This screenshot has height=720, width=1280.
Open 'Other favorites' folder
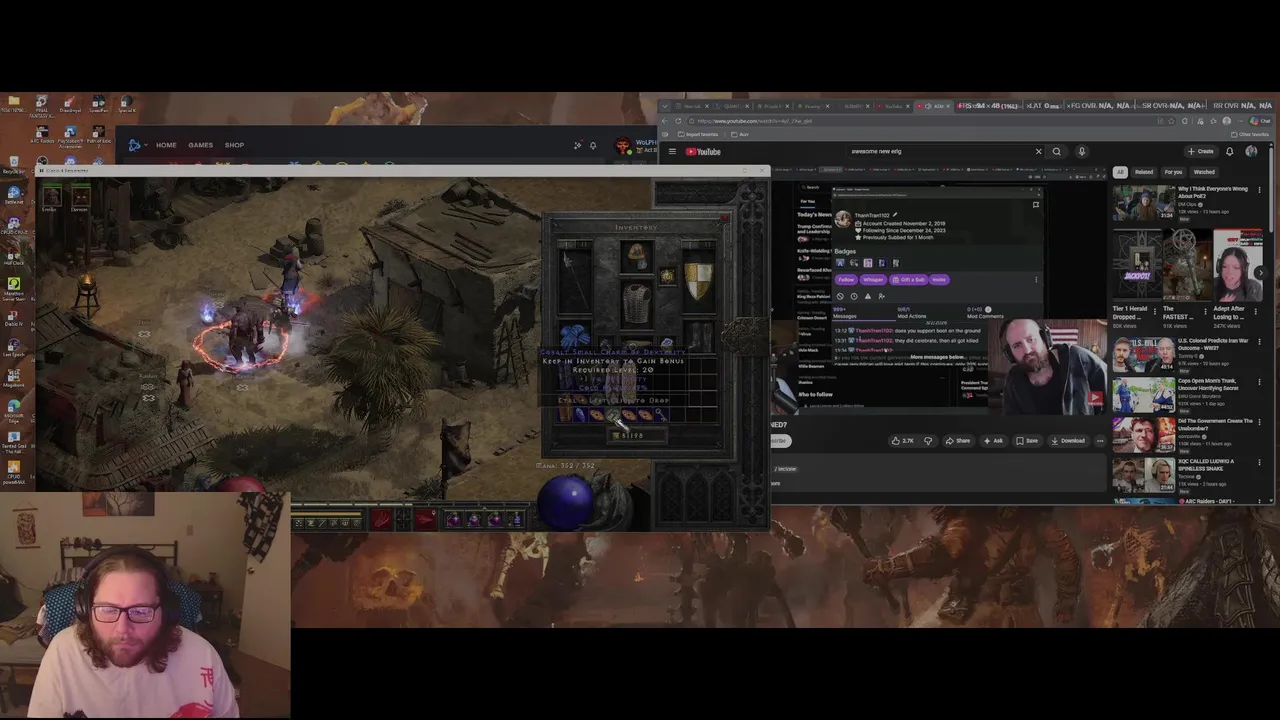(x=1251, y=134)
